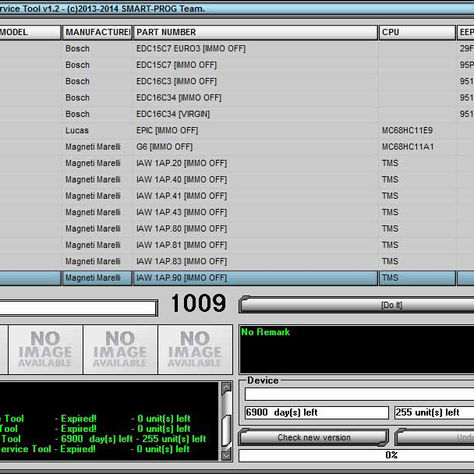The image size is (474, 474).
Task: Open the first full NO IMAGE AVAILABLE thumbnail
Action: pos(46,349)
